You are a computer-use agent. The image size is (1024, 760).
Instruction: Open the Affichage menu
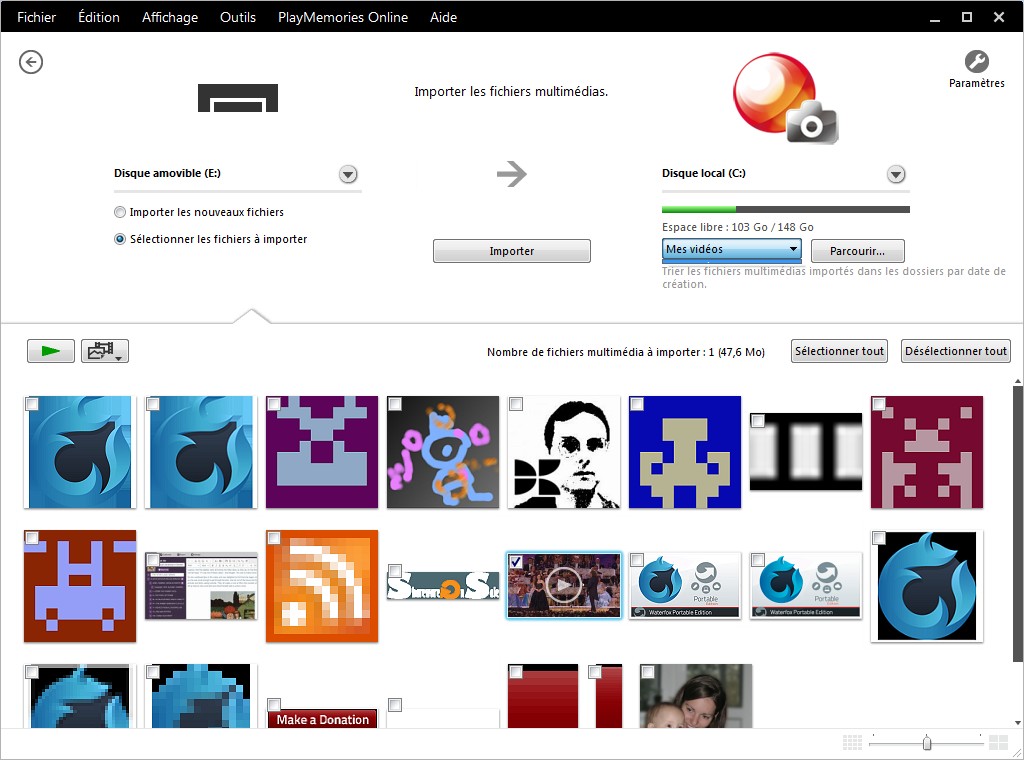point(170,17)
